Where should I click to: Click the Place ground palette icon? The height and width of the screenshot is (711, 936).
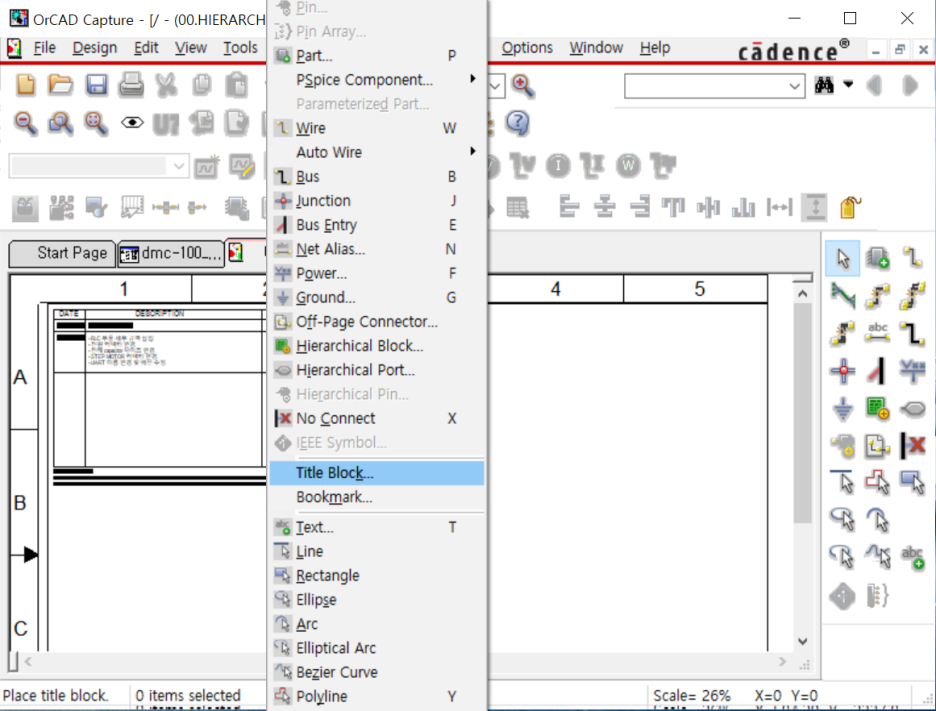click(x=842, y=409)
